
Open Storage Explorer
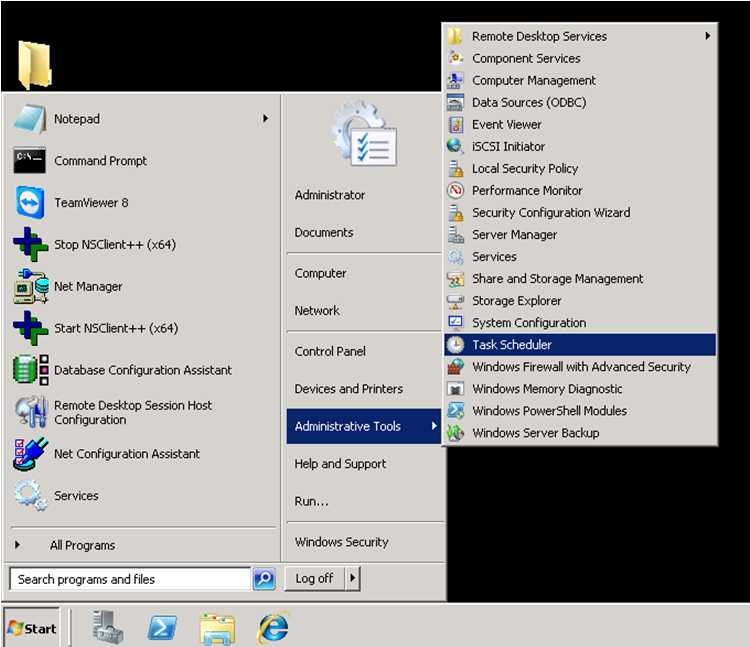pos(580,301)
